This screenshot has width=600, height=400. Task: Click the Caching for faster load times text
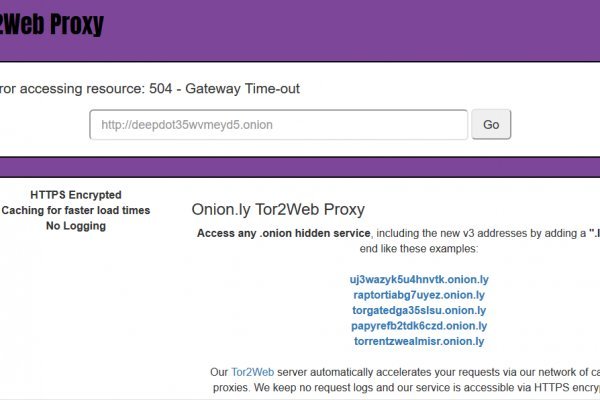tap(76, 210)
